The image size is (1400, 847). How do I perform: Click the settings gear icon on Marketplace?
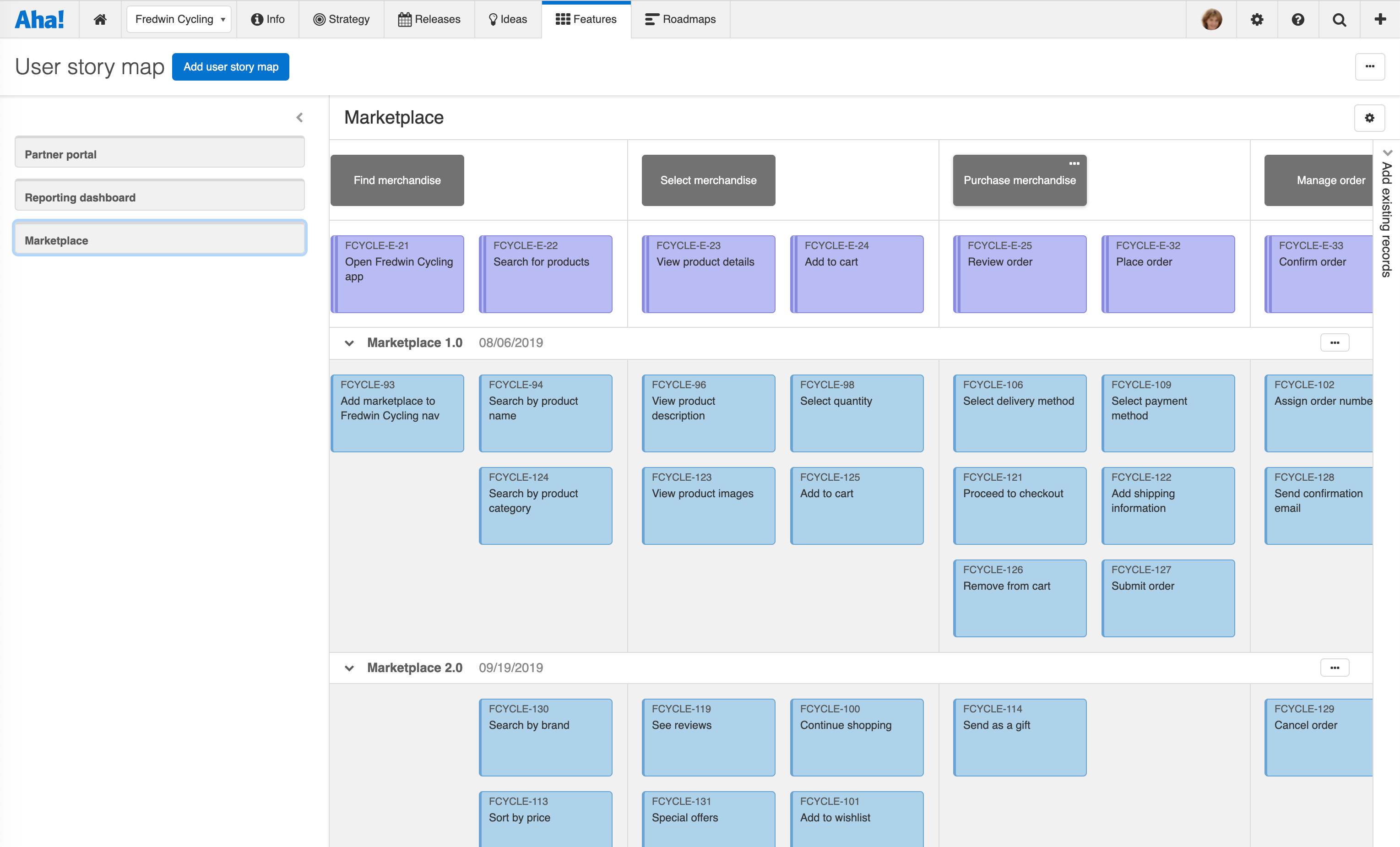1369,117
